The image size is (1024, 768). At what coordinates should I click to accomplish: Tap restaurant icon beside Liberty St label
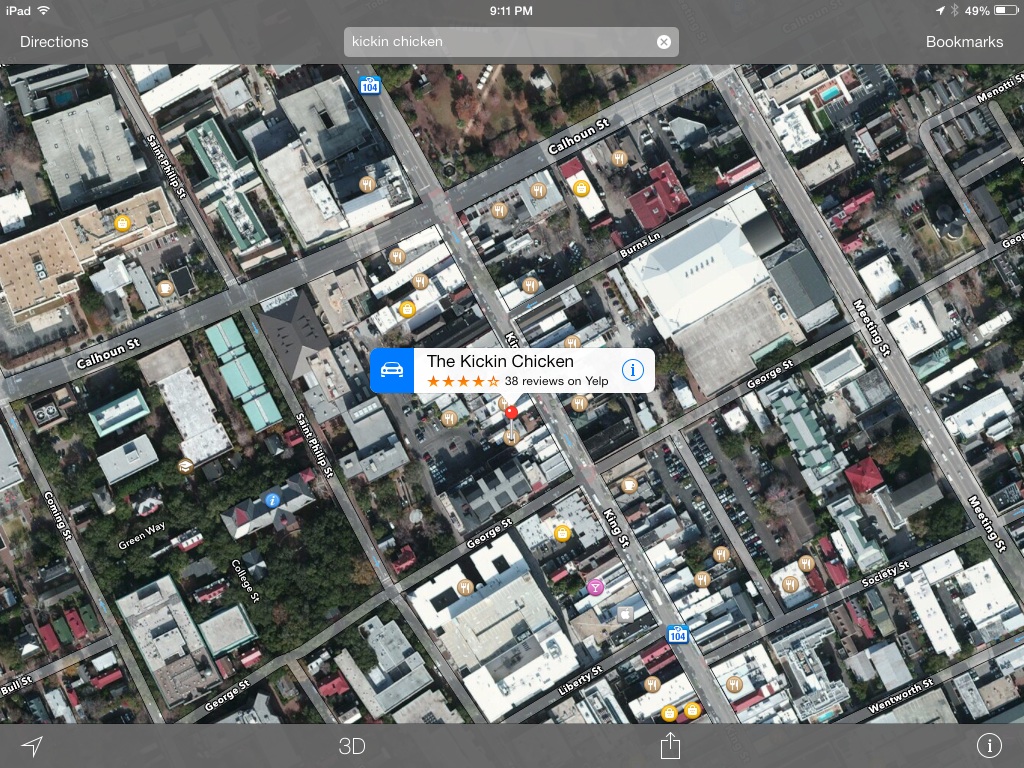pyautogui.click(x=652, y=684)
